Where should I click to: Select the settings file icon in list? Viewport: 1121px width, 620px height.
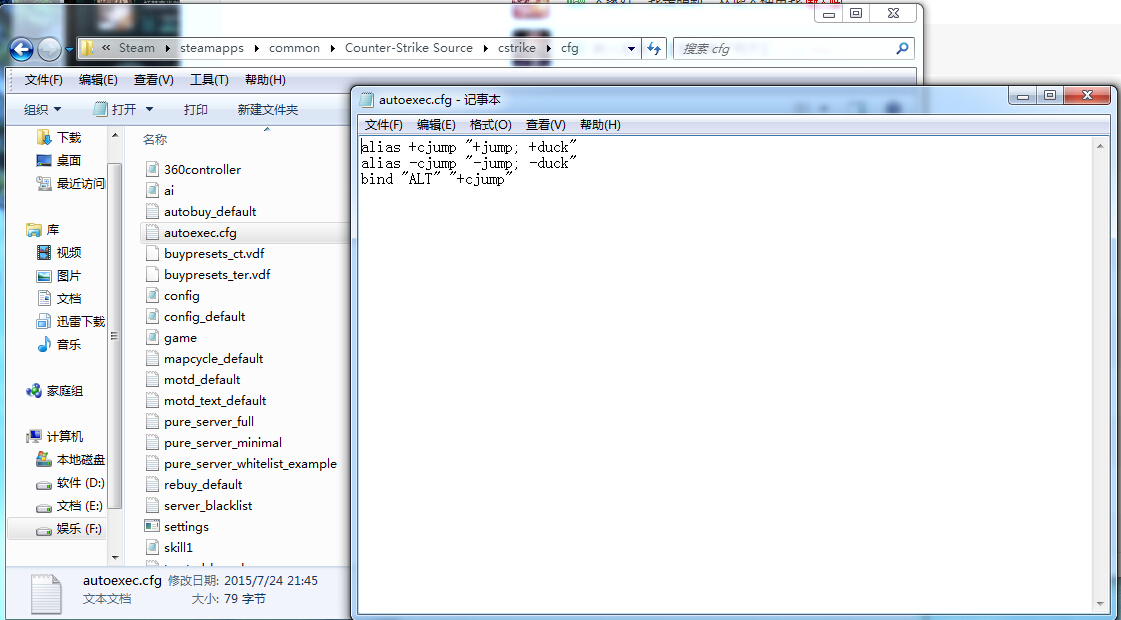pyautogui.click(x=152, y=527)
